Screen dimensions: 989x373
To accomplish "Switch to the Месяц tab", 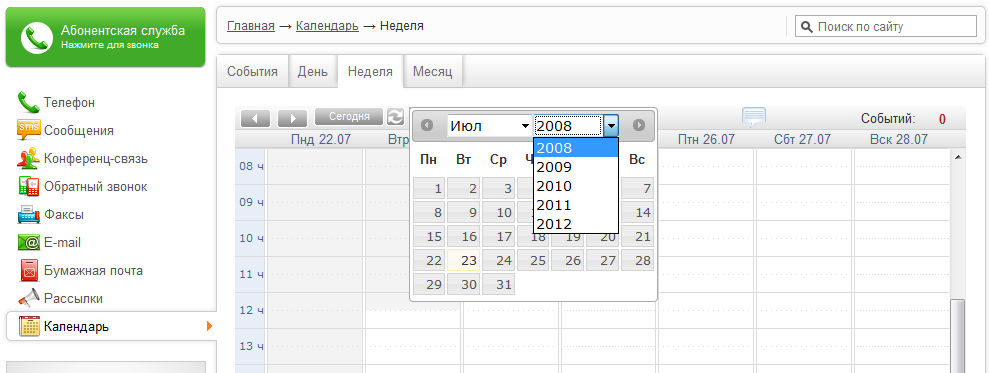I will tap(433, 71).
